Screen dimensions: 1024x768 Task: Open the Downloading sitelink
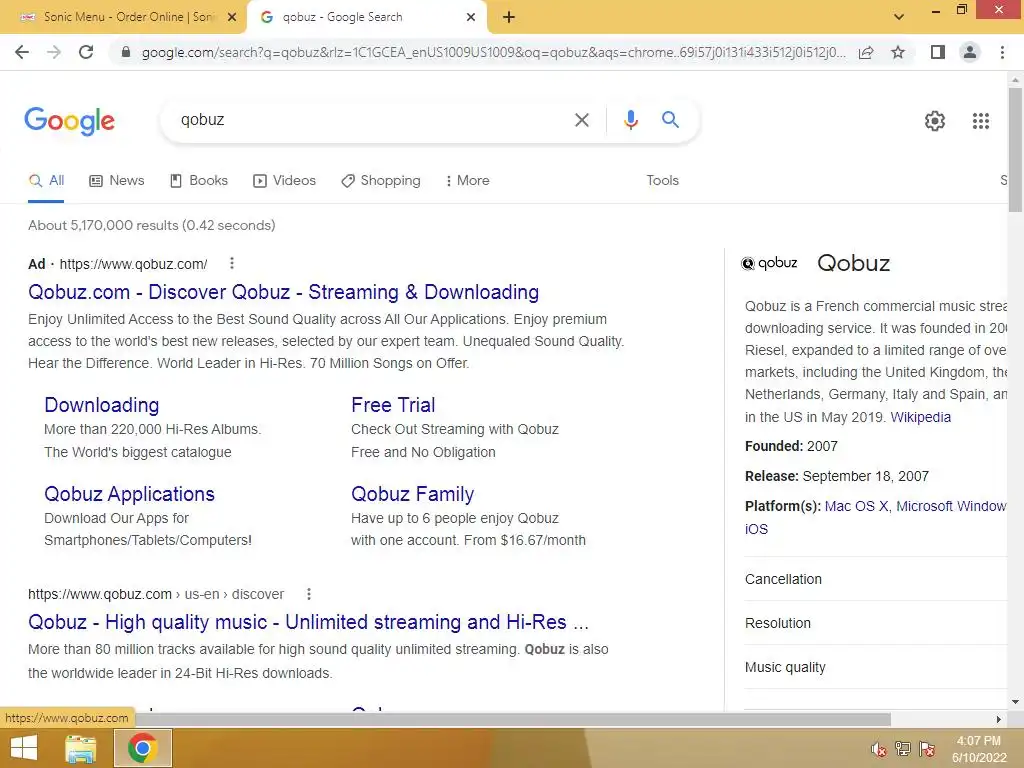point(102,405)
